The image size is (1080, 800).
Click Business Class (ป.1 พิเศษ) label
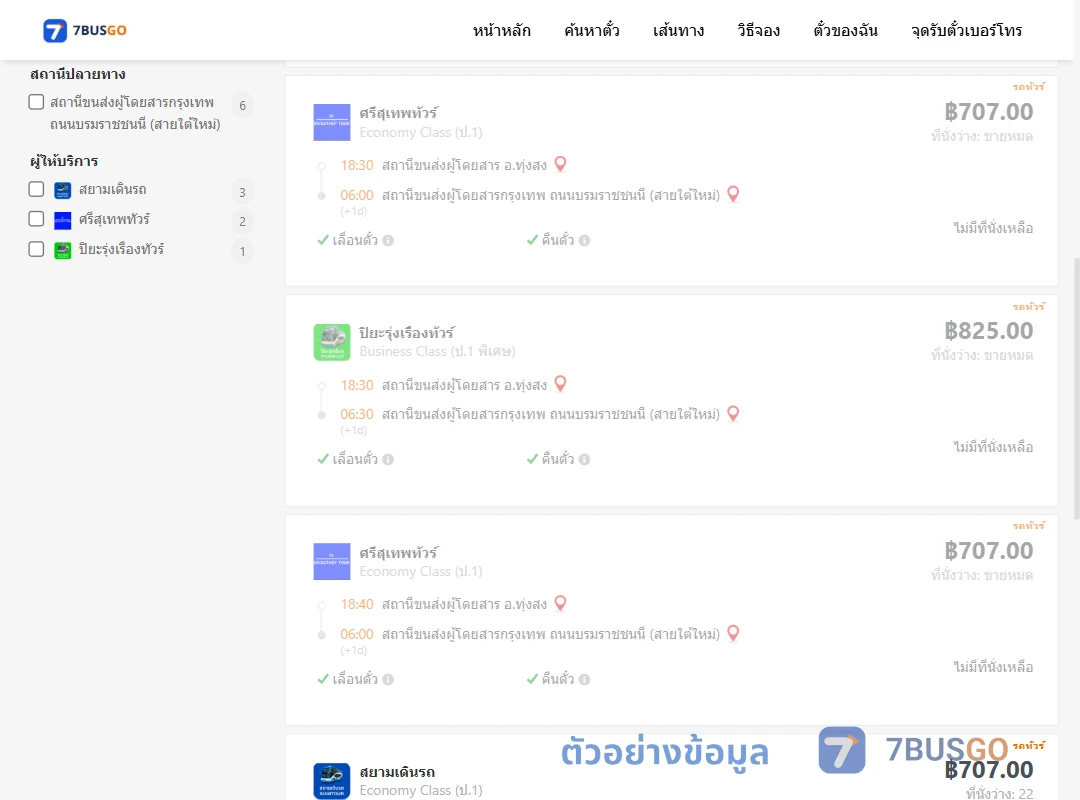click(437, 351)
